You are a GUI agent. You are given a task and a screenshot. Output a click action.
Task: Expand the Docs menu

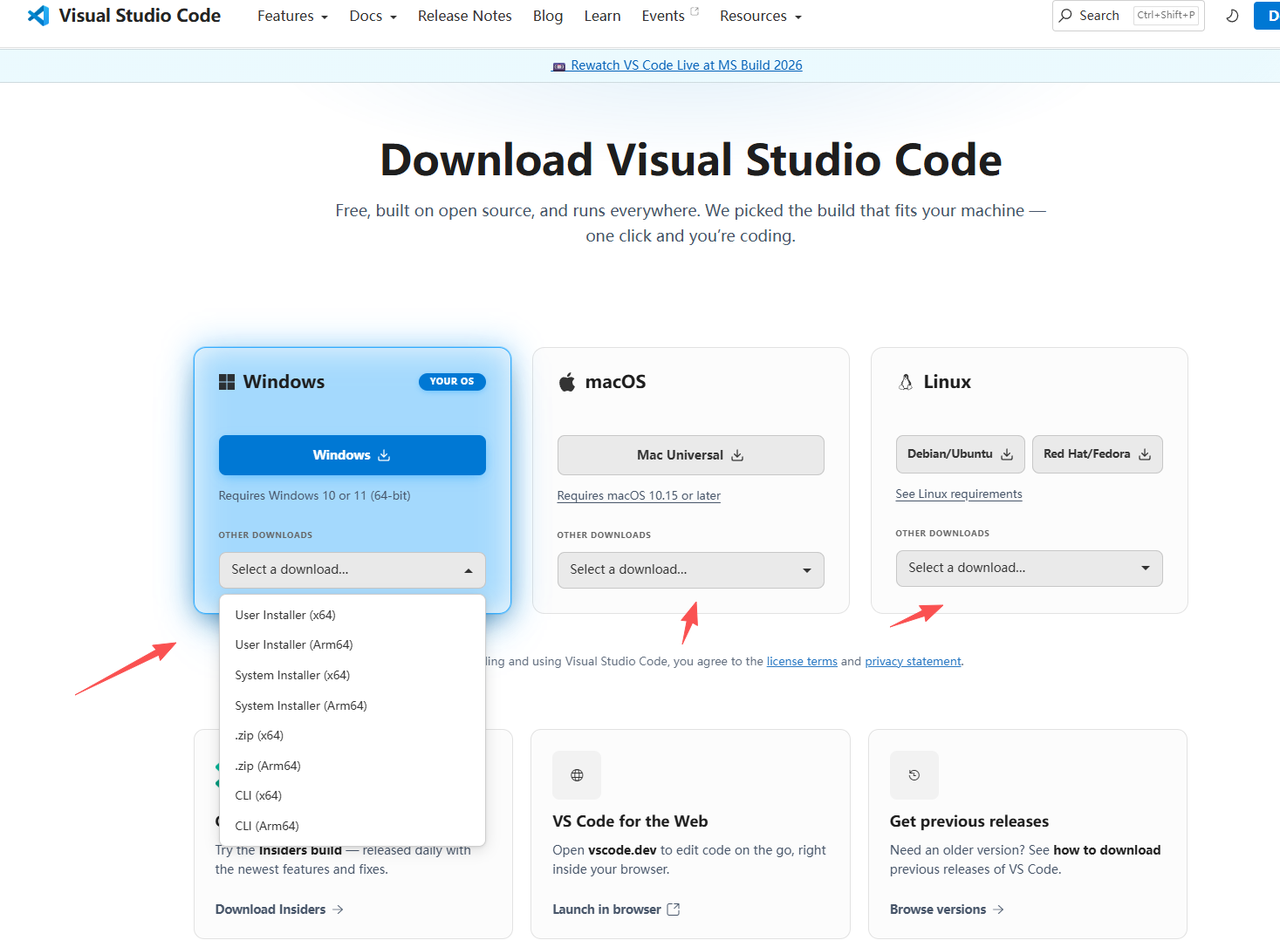[x=373, y=16]
